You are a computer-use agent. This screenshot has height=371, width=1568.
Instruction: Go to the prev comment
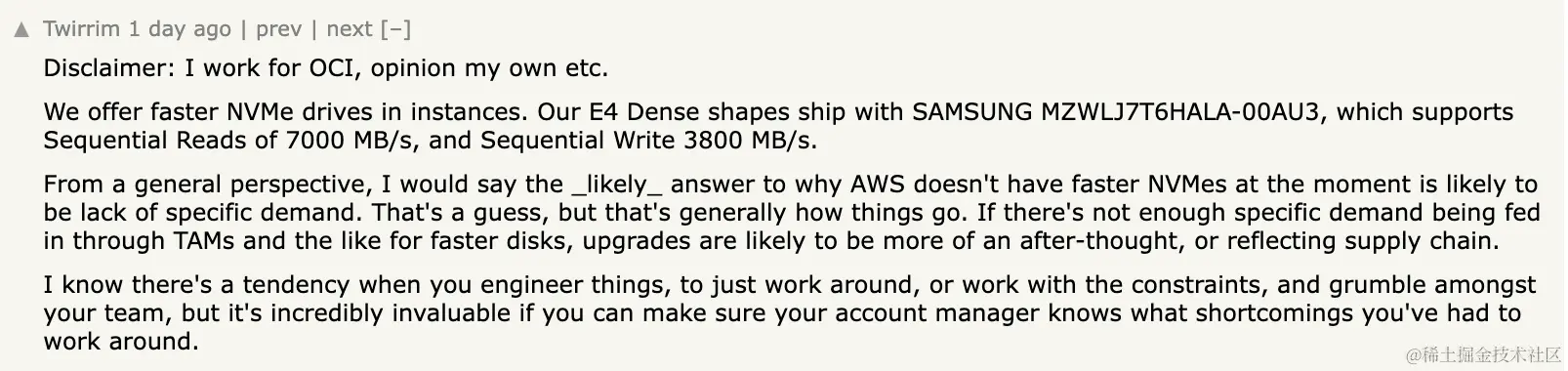pos(278,29)
